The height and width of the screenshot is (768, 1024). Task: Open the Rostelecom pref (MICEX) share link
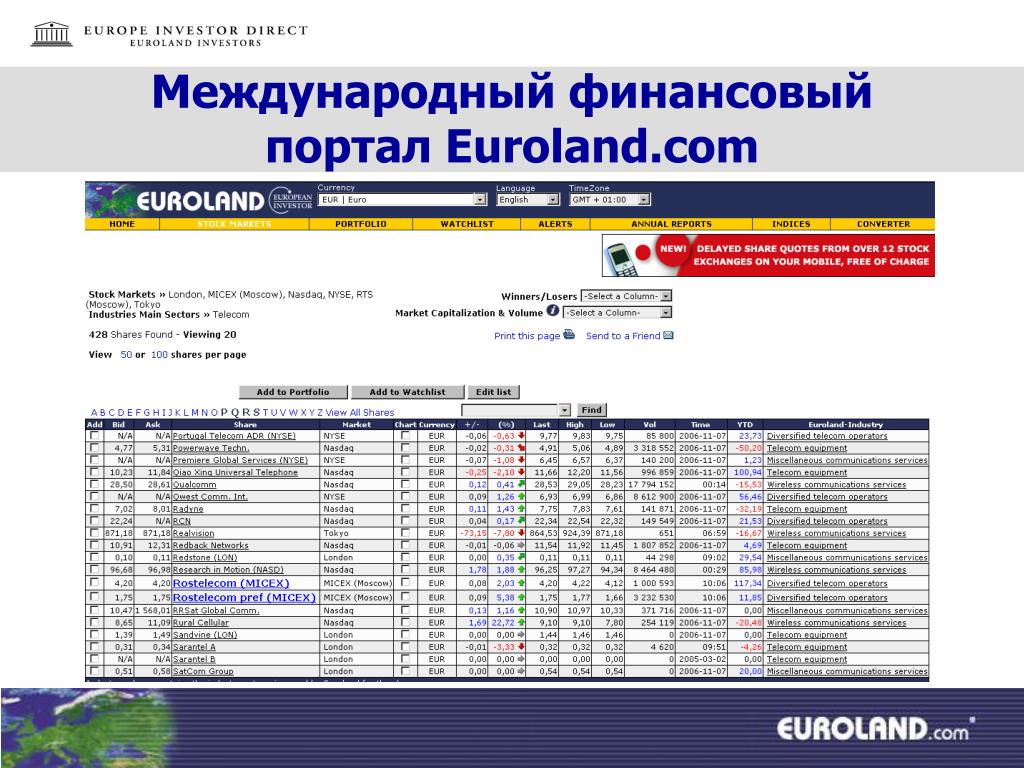pyautogui.click(x=244, y=598)
